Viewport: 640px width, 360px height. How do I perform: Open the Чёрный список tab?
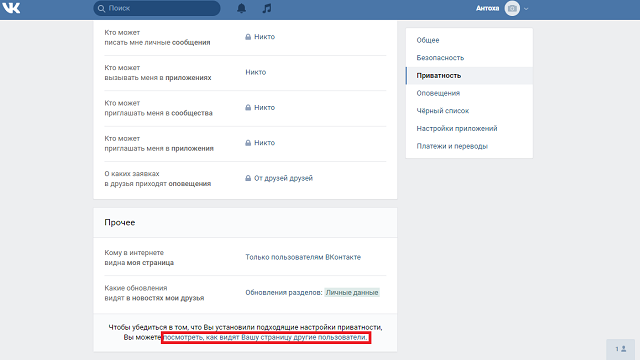(x=469, y=111)
